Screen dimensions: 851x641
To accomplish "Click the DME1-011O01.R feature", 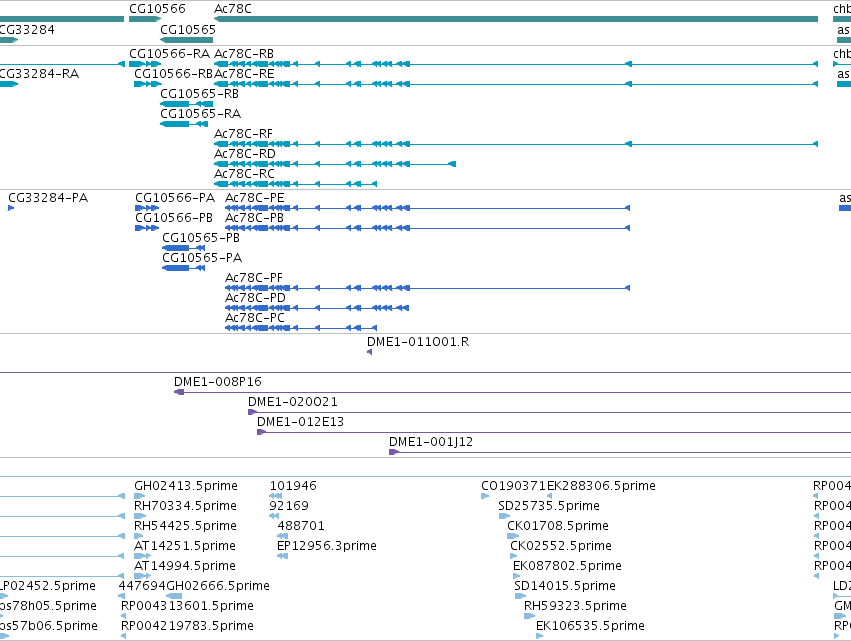I will (370, 352).
